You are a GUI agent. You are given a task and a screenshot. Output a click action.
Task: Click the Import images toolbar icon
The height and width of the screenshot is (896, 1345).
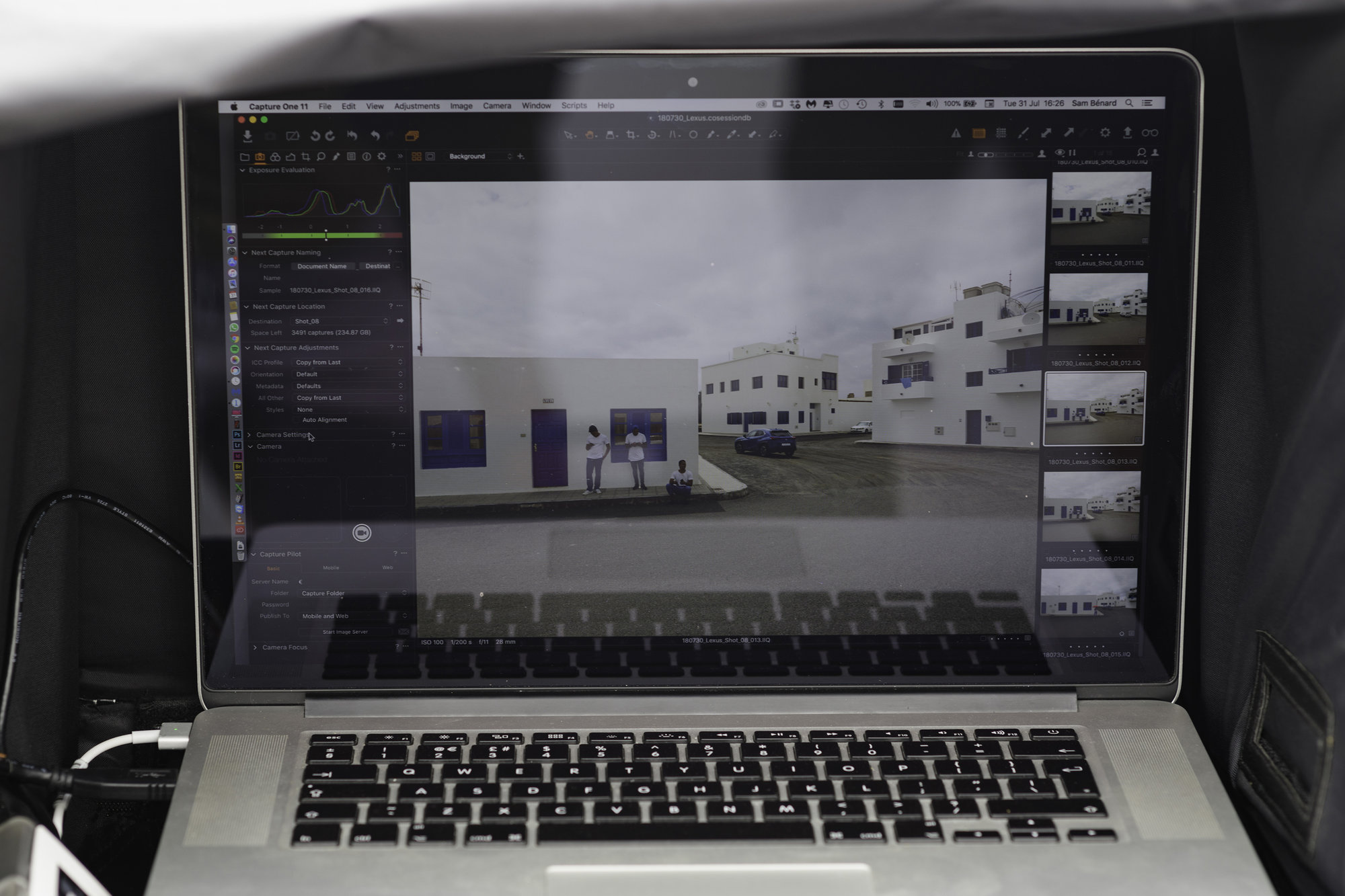pyautogui.click(x=247, y=136)
